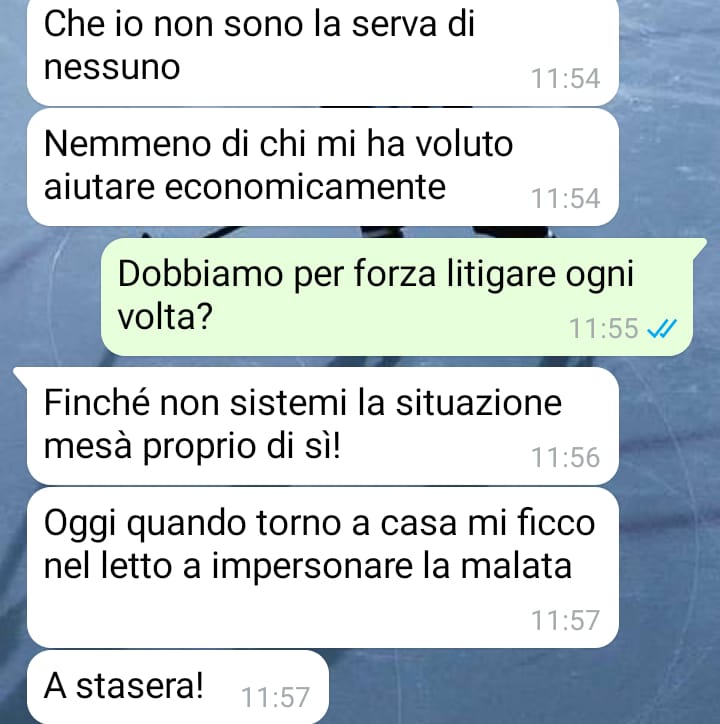Tap the 11:57 timestamp next to 'A stasera!'
The image size is (720, 724).
tap(275, 697)
